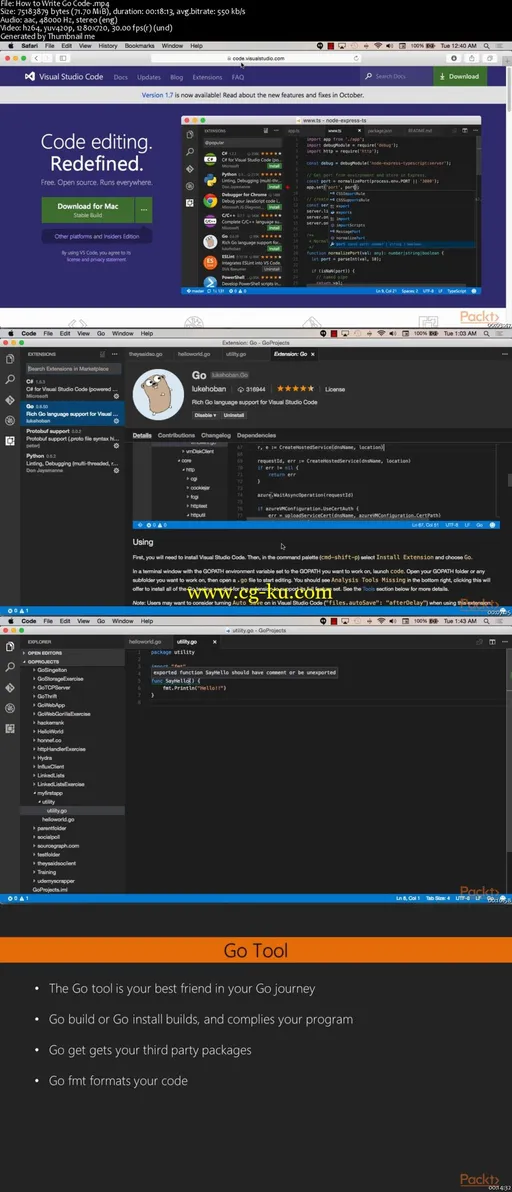Click Download for Mac Stable Build button

pos(87,211)
